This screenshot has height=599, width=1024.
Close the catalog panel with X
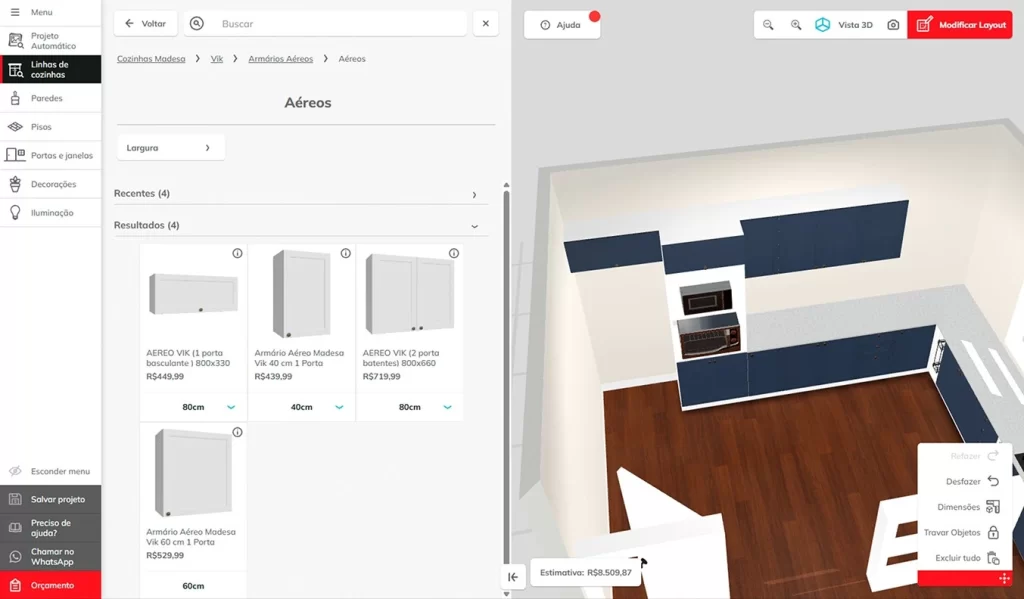coord(485,24)
